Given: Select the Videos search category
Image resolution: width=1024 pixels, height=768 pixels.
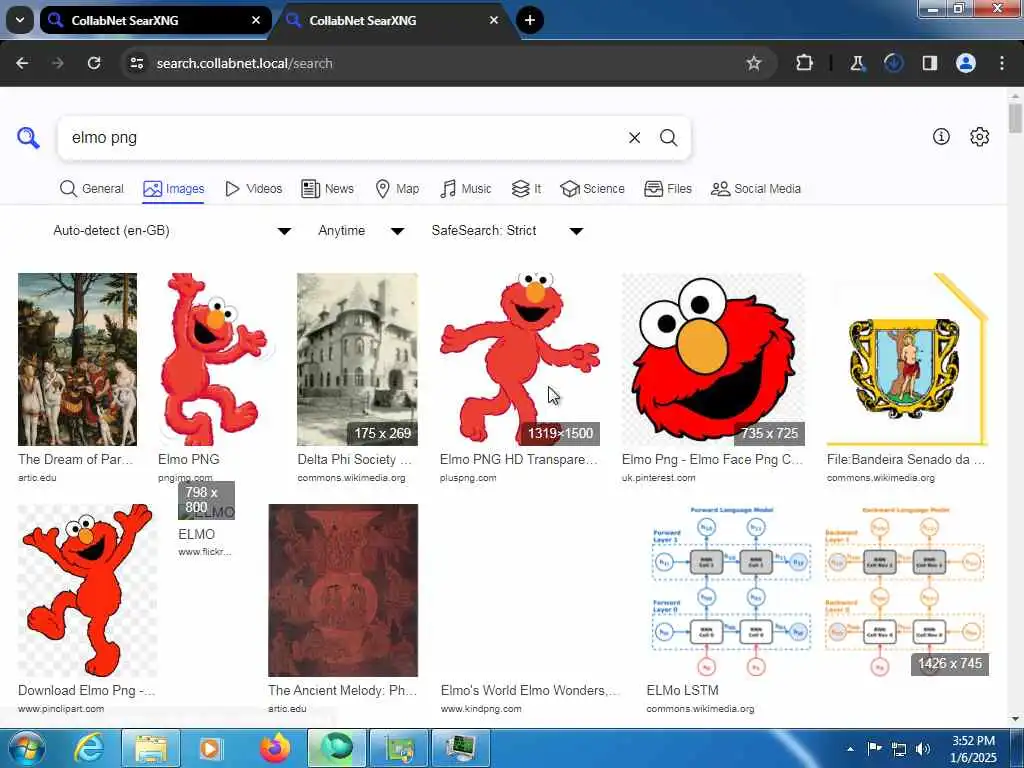Looking at the screenshot, I should (253, 189).
